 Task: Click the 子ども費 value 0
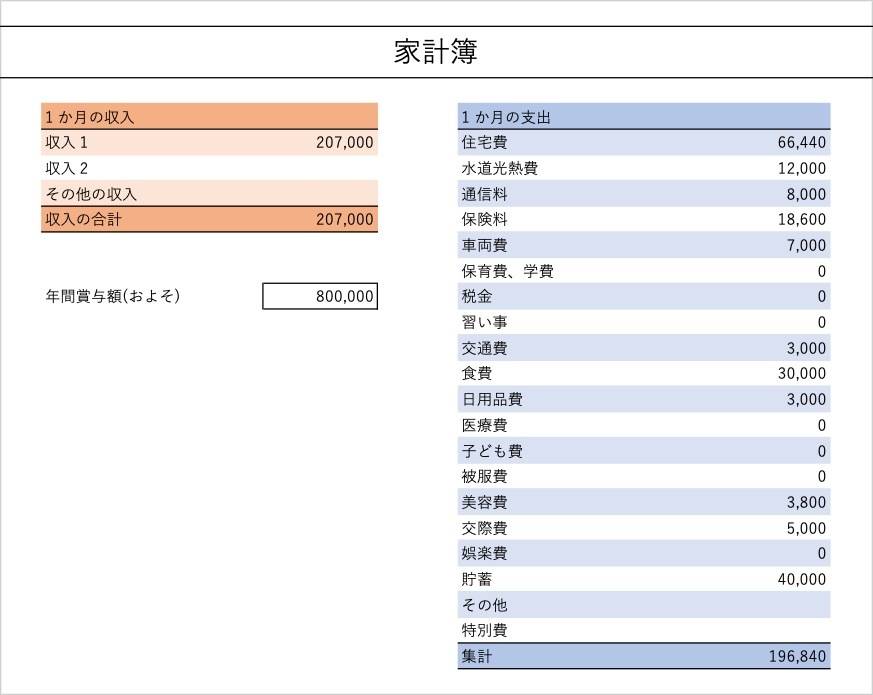coord(822,451)
